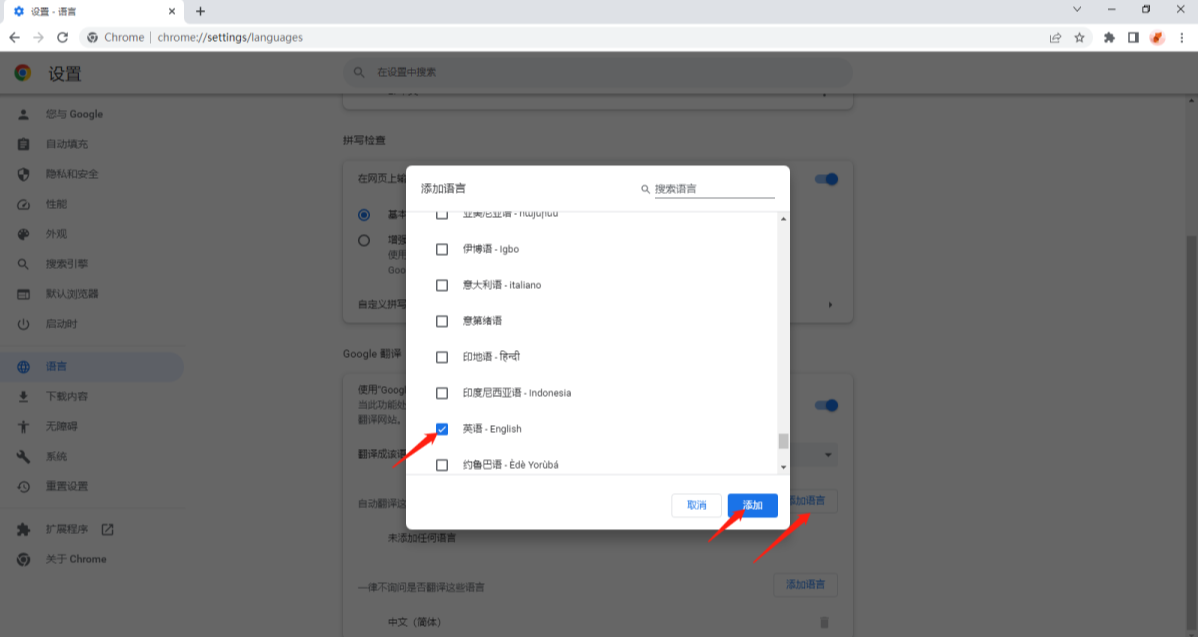
Task: Check the 约鲁巴语 - Èdè Yorùbá checkbox
Action: (442, 464)
